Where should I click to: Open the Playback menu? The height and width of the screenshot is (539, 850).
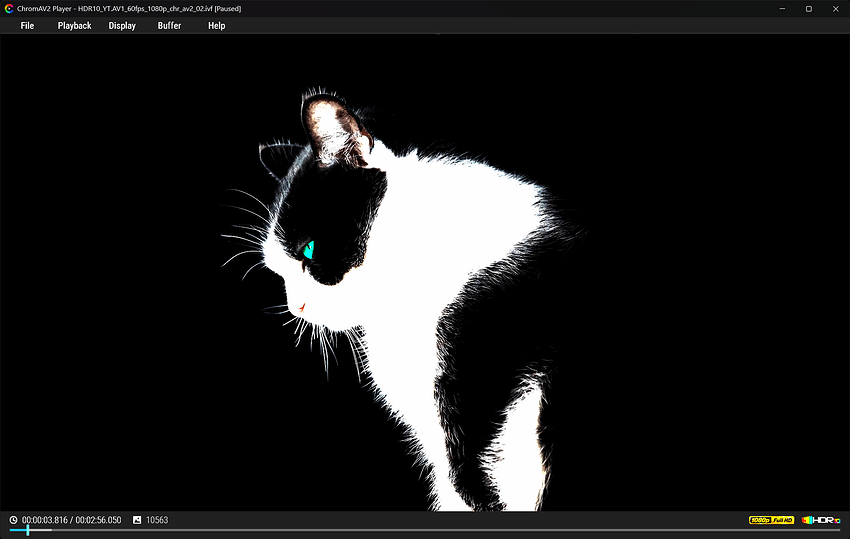(74, 25)
